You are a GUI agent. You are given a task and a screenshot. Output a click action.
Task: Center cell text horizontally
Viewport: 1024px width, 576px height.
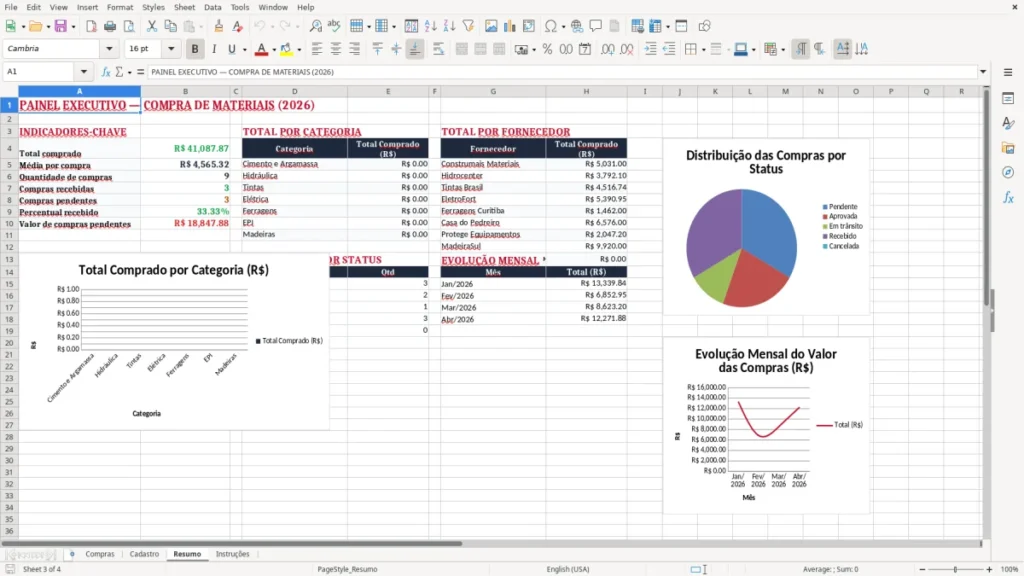[x=336, y=49]
